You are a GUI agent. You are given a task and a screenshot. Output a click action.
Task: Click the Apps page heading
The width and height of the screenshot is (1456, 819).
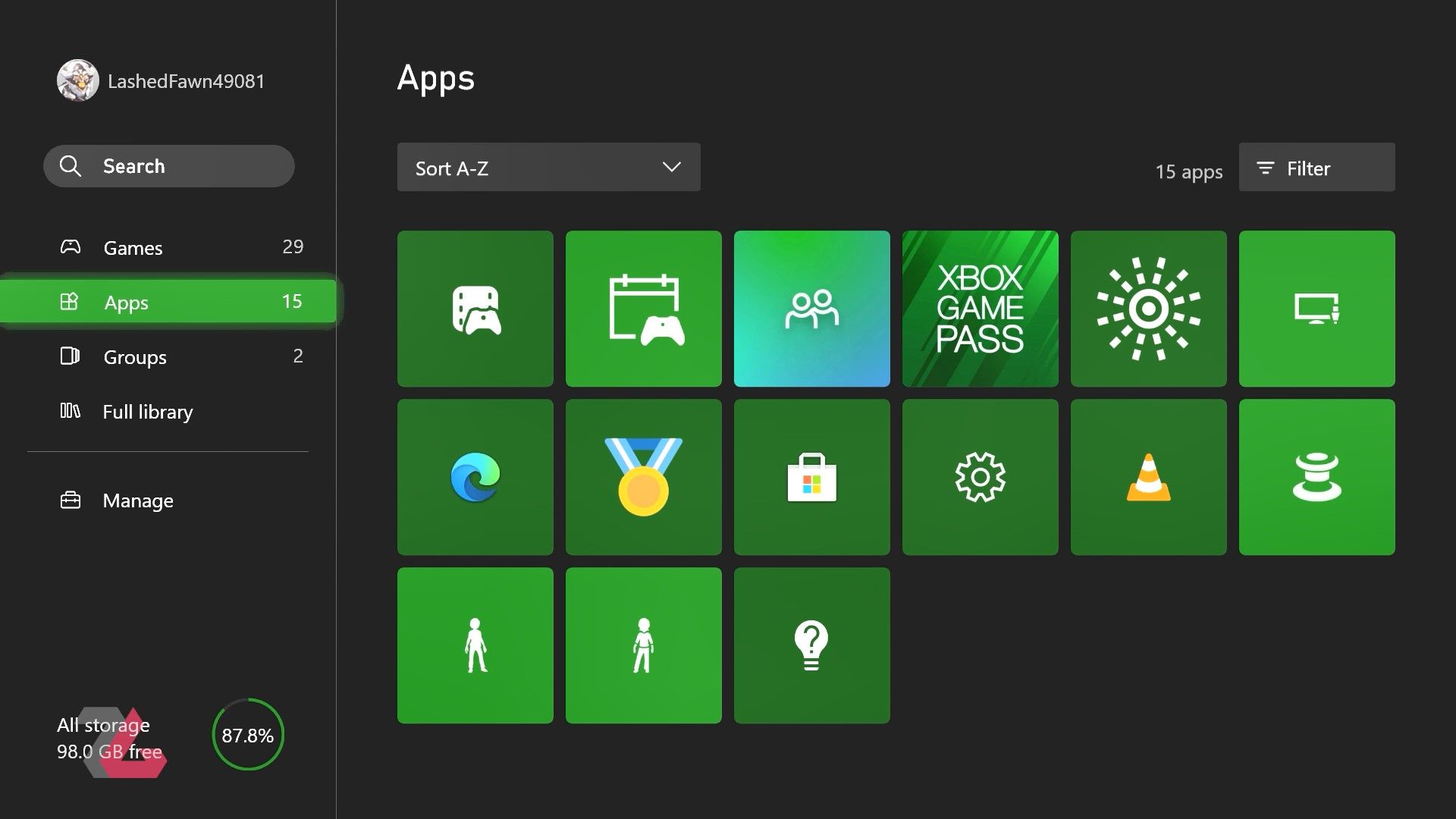(x=436, y=78)
